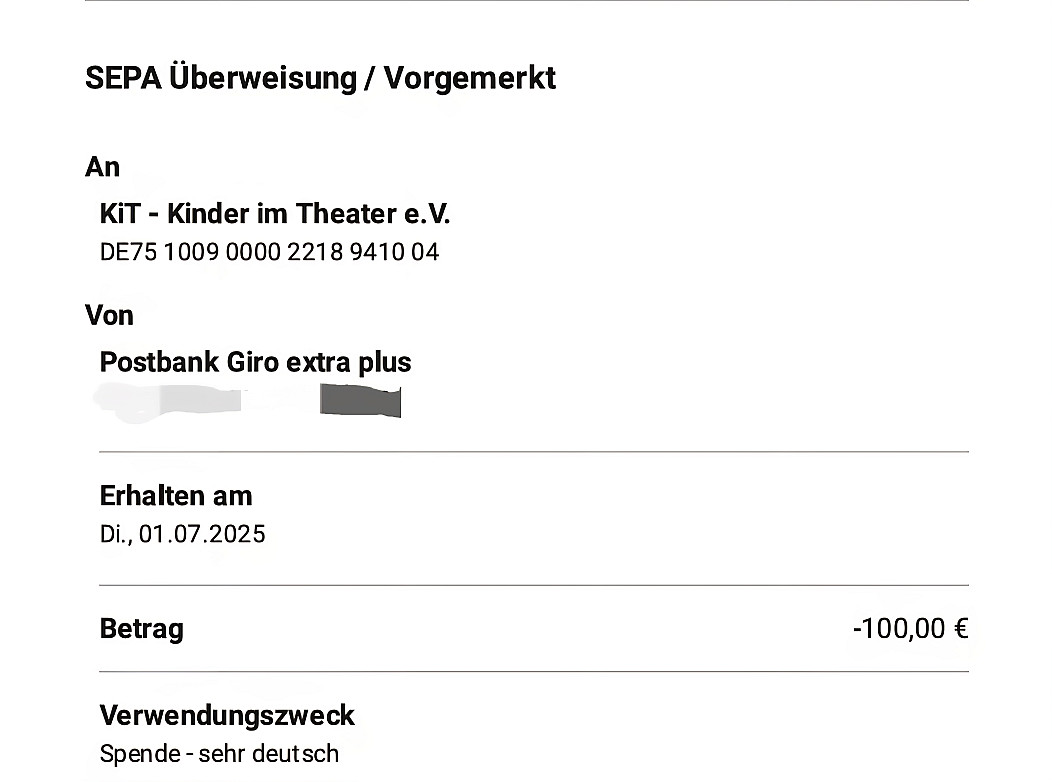Click the SEPA Überweisung / Vorgemerkt heading
Image resolution: width=1052 pixels, height=782 pixels.
pyautogui.click(x=320, y=78)
